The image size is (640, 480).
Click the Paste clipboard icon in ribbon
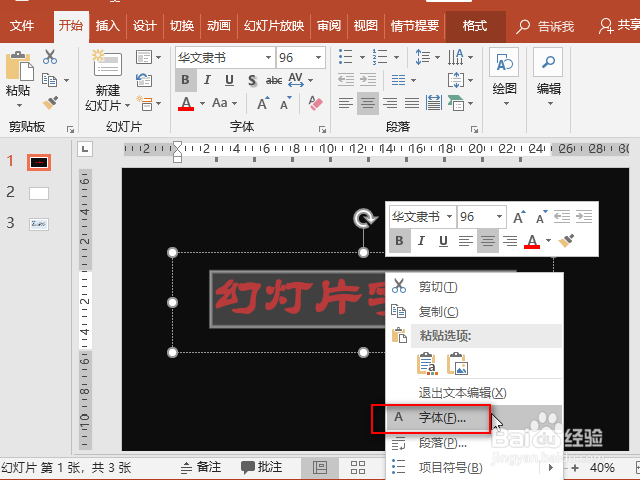(x=19, y=66)
